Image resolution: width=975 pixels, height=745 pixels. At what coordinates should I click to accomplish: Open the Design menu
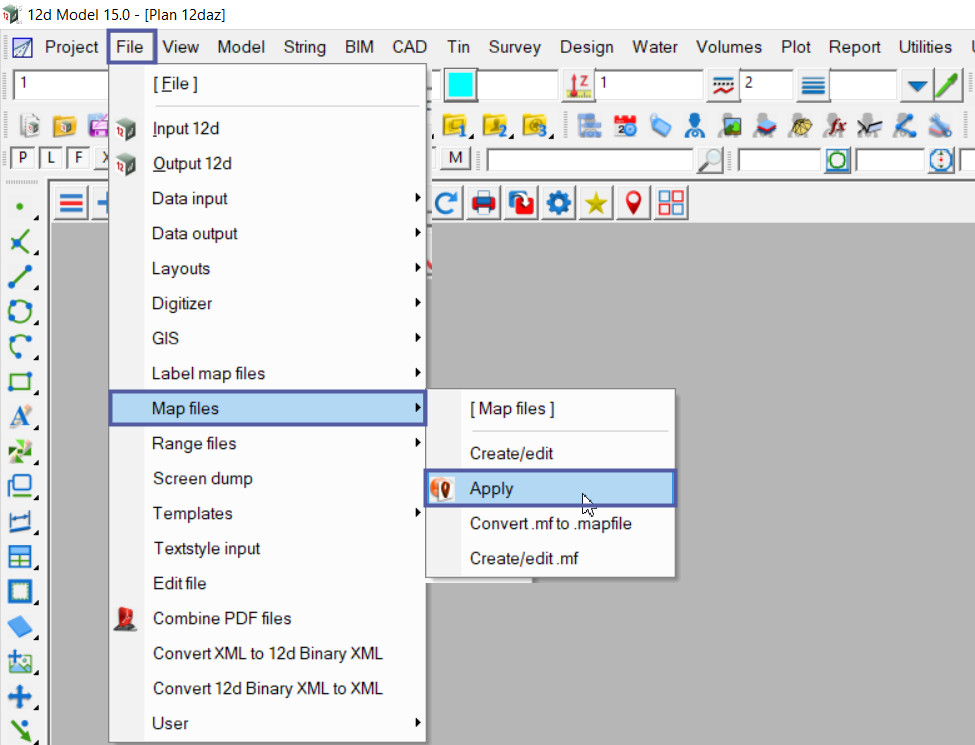pos(586,47)
